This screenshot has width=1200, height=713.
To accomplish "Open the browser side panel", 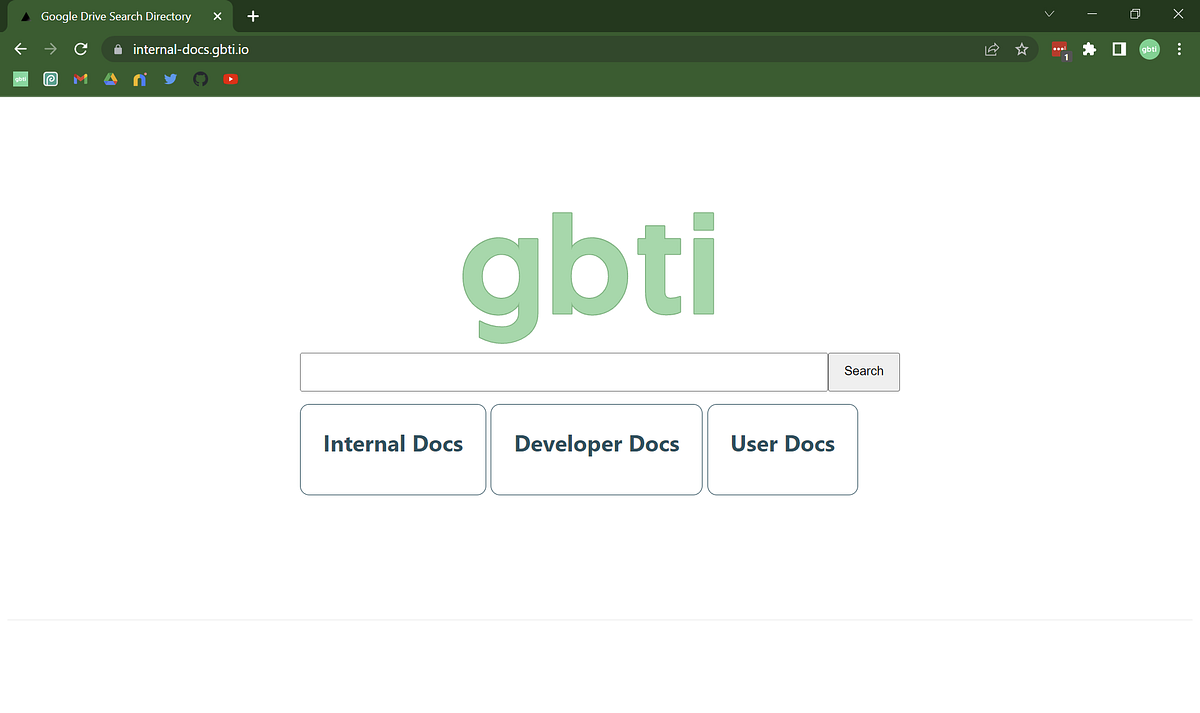I will coord(1119,49).
